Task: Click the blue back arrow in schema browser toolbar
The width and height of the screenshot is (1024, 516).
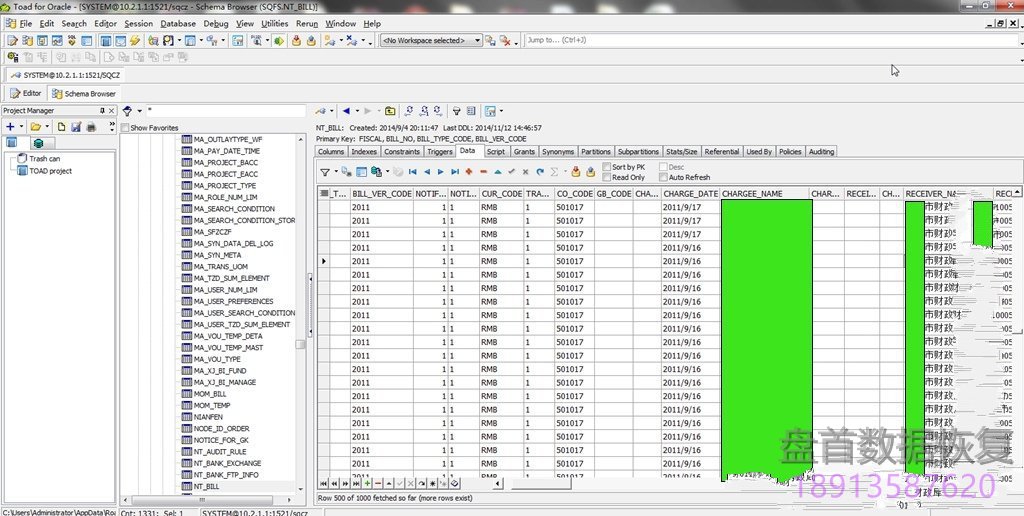Action: (x=346, y=111)
